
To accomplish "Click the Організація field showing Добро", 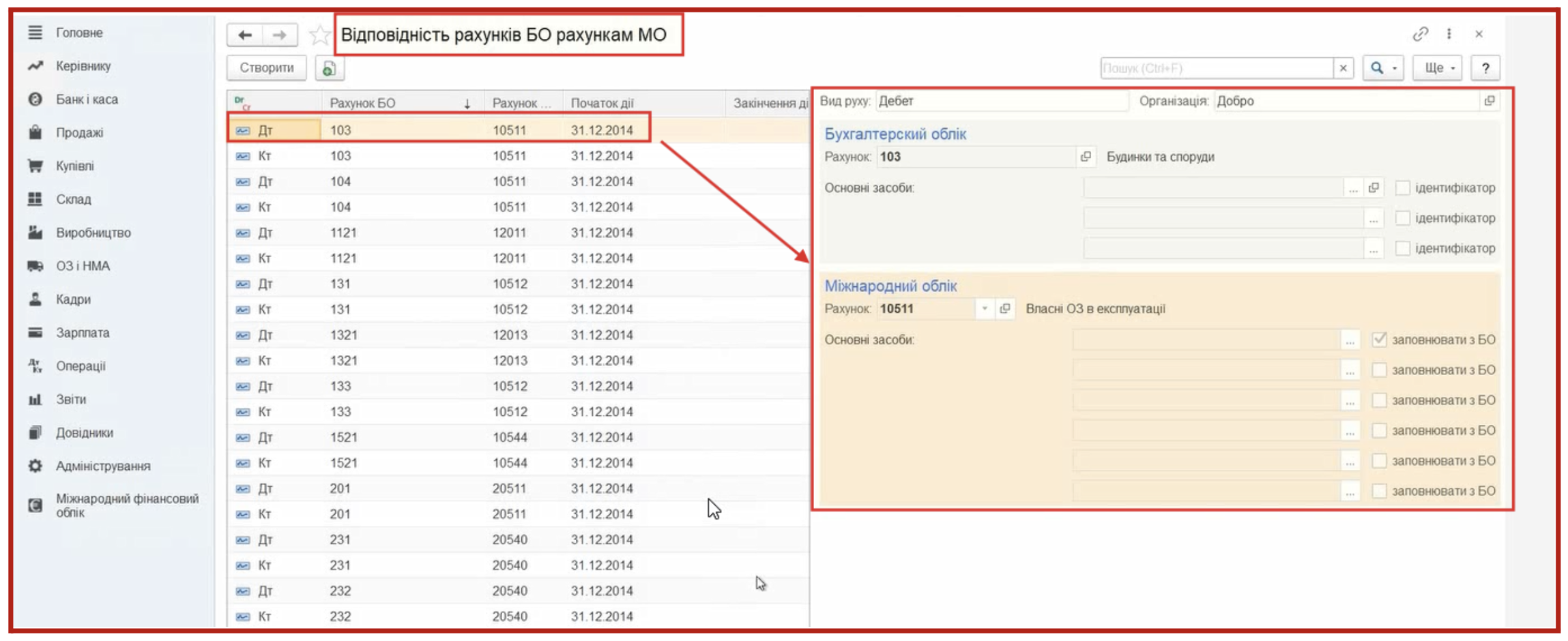I will pos(1347,101).
